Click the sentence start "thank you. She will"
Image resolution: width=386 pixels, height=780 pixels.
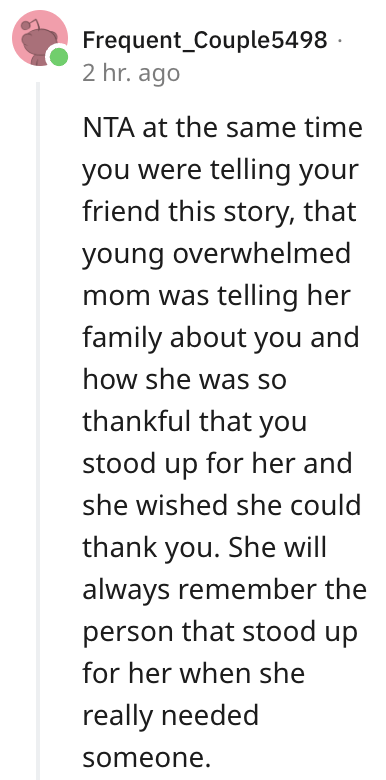click(204, 548)
